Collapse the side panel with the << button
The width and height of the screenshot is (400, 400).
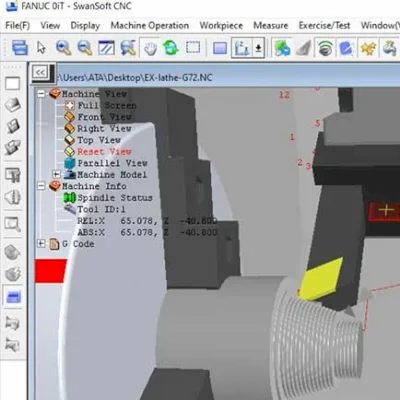[x=40, y=72]
